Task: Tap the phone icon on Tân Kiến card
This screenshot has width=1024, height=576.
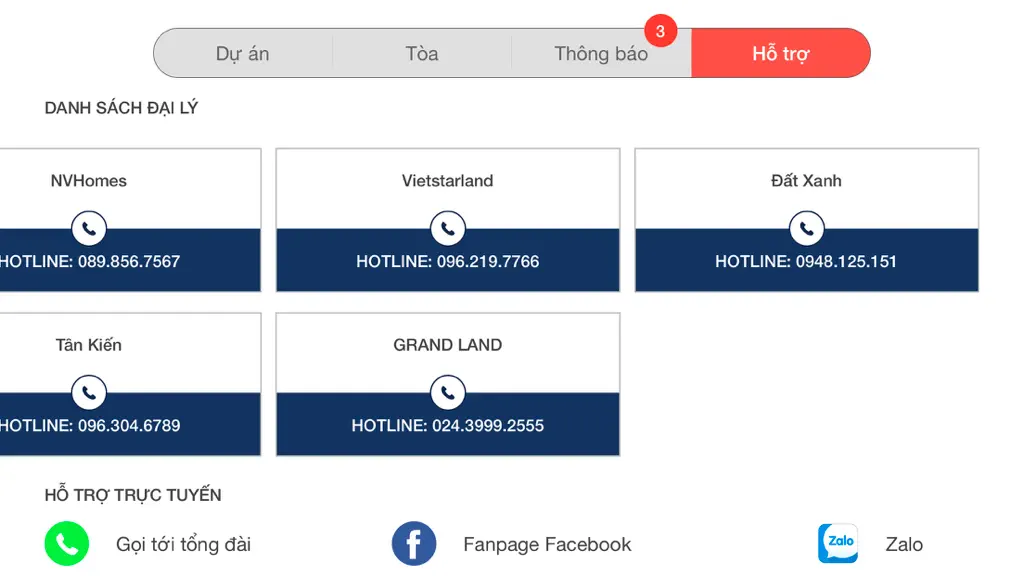Action: [x=89, y=392]
